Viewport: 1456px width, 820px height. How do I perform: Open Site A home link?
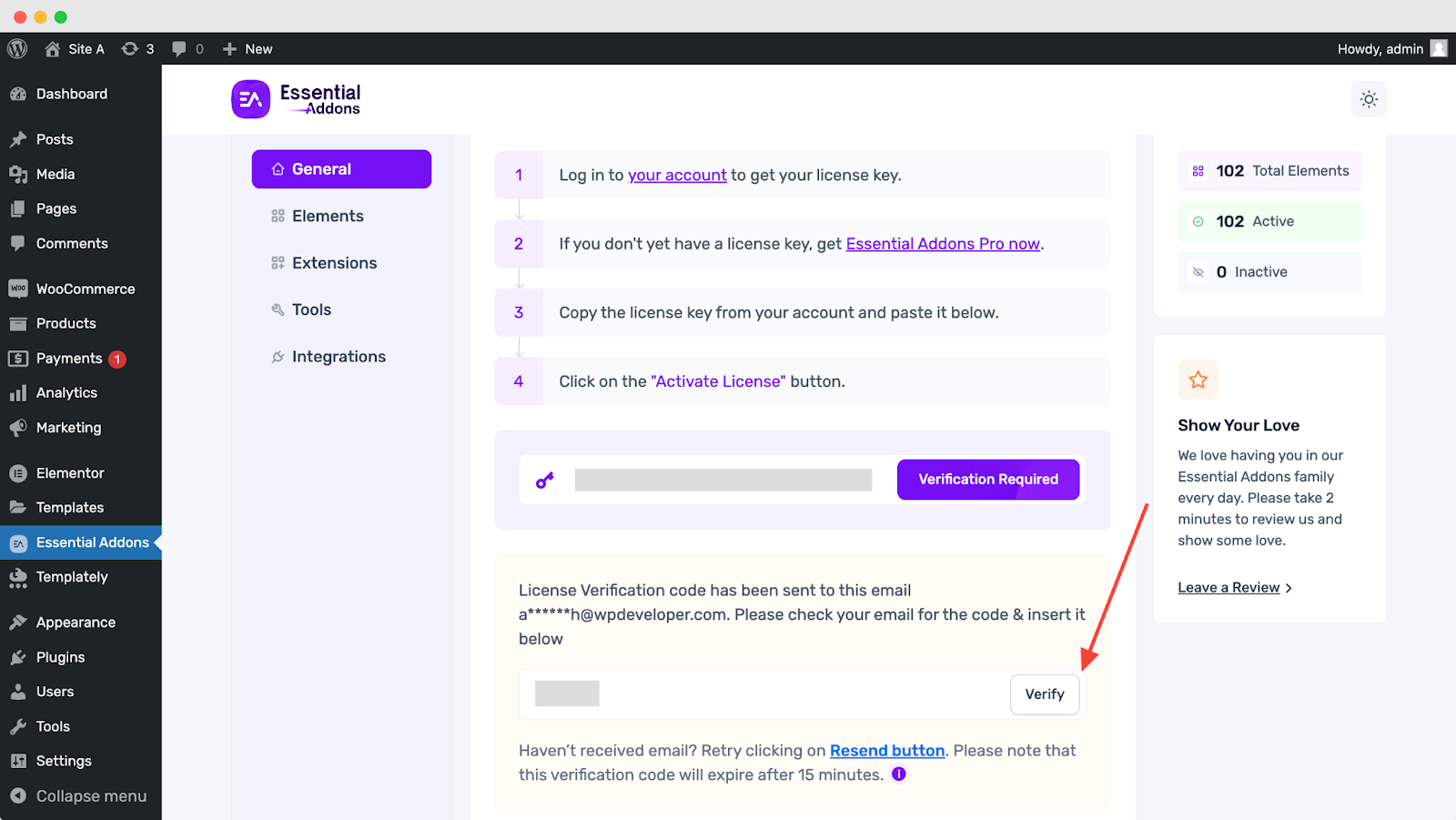[75, 49]
